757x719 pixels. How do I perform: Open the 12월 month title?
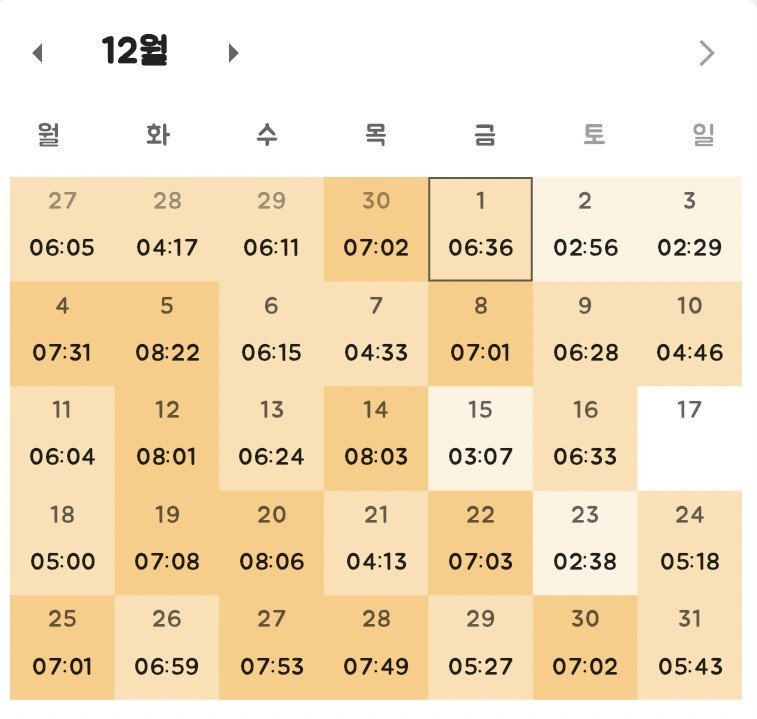coord(135,51)
